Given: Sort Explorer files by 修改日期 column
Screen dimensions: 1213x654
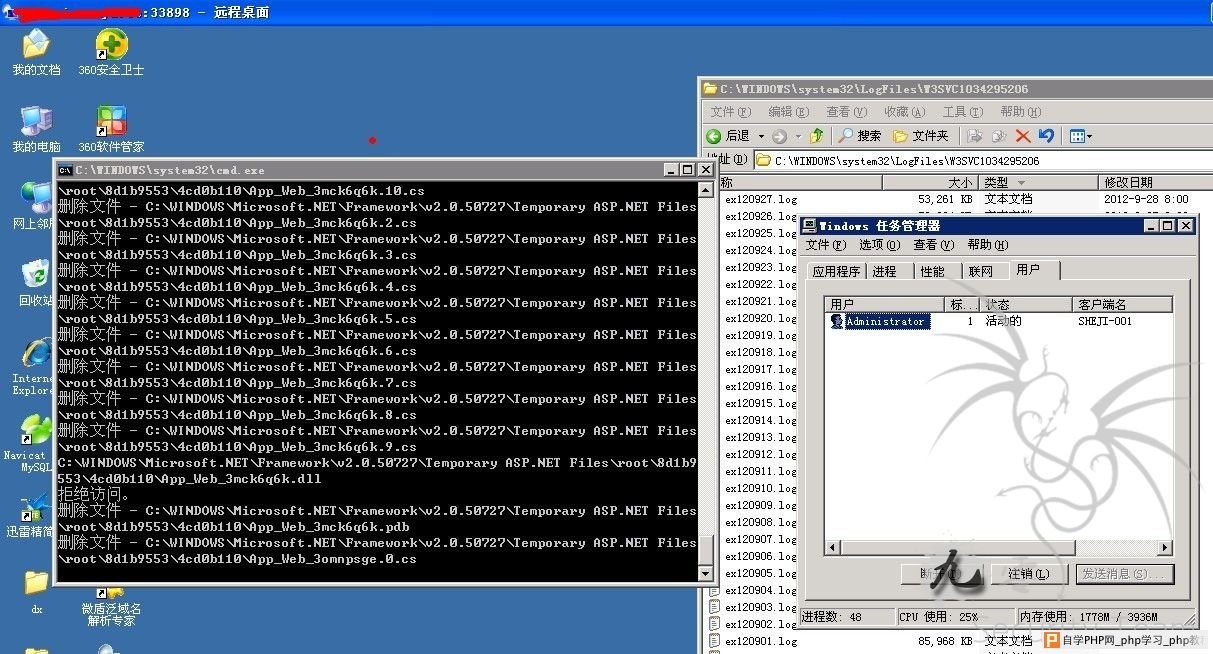Looking at the screenshot, I should coord(1155,183).
